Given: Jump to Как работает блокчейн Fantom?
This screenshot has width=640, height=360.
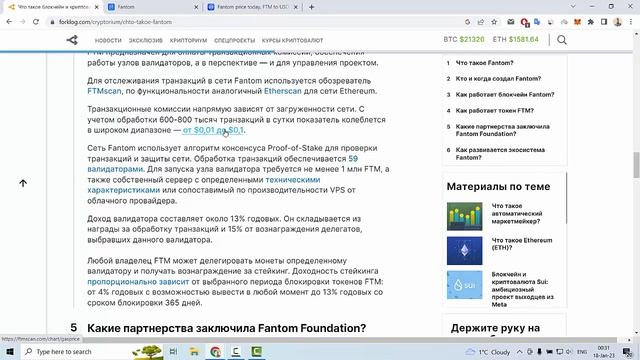Looking at the screenshot, I should [505, 94].
